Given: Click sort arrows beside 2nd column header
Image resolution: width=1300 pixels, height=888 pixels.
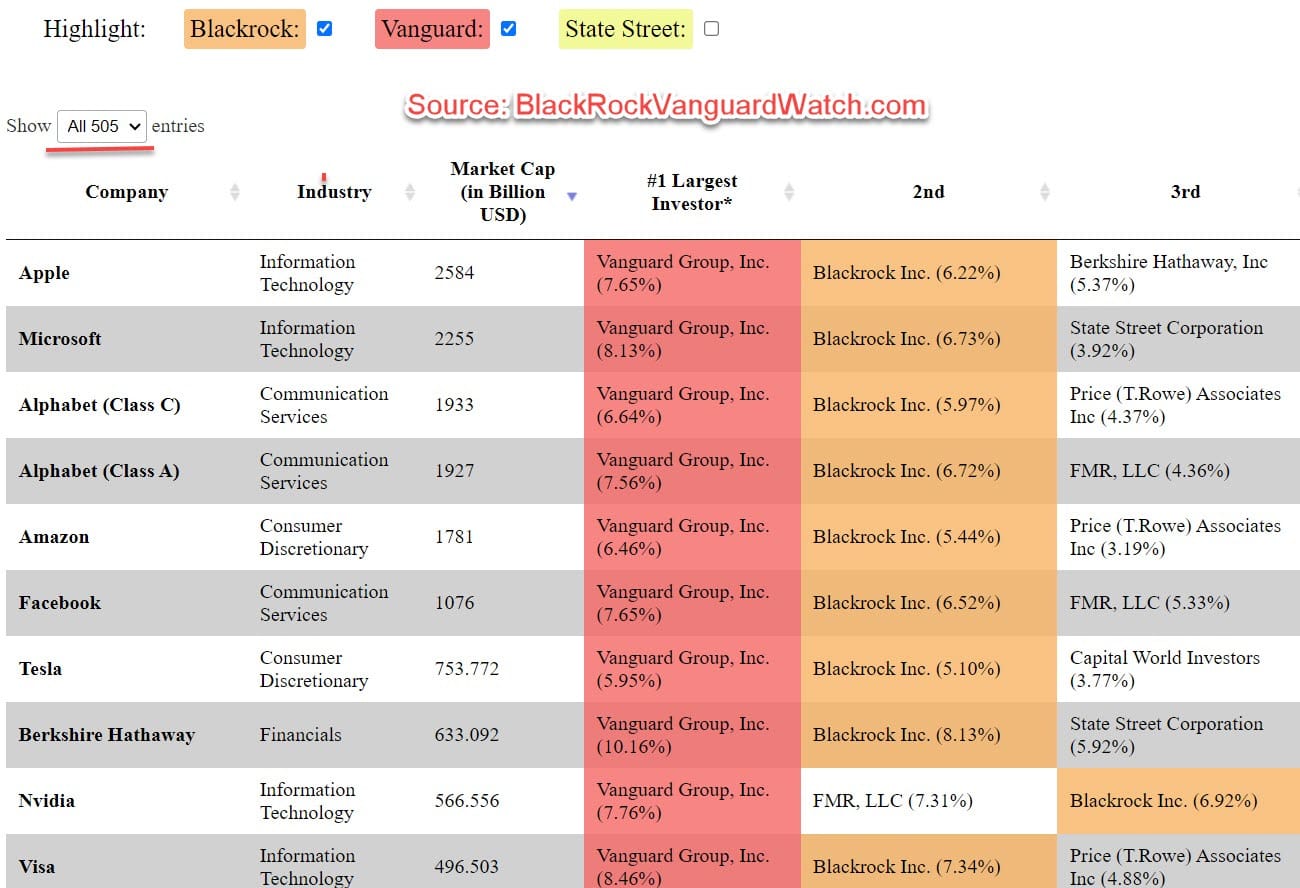Looking at the screenshot, I should [1045, 192].
